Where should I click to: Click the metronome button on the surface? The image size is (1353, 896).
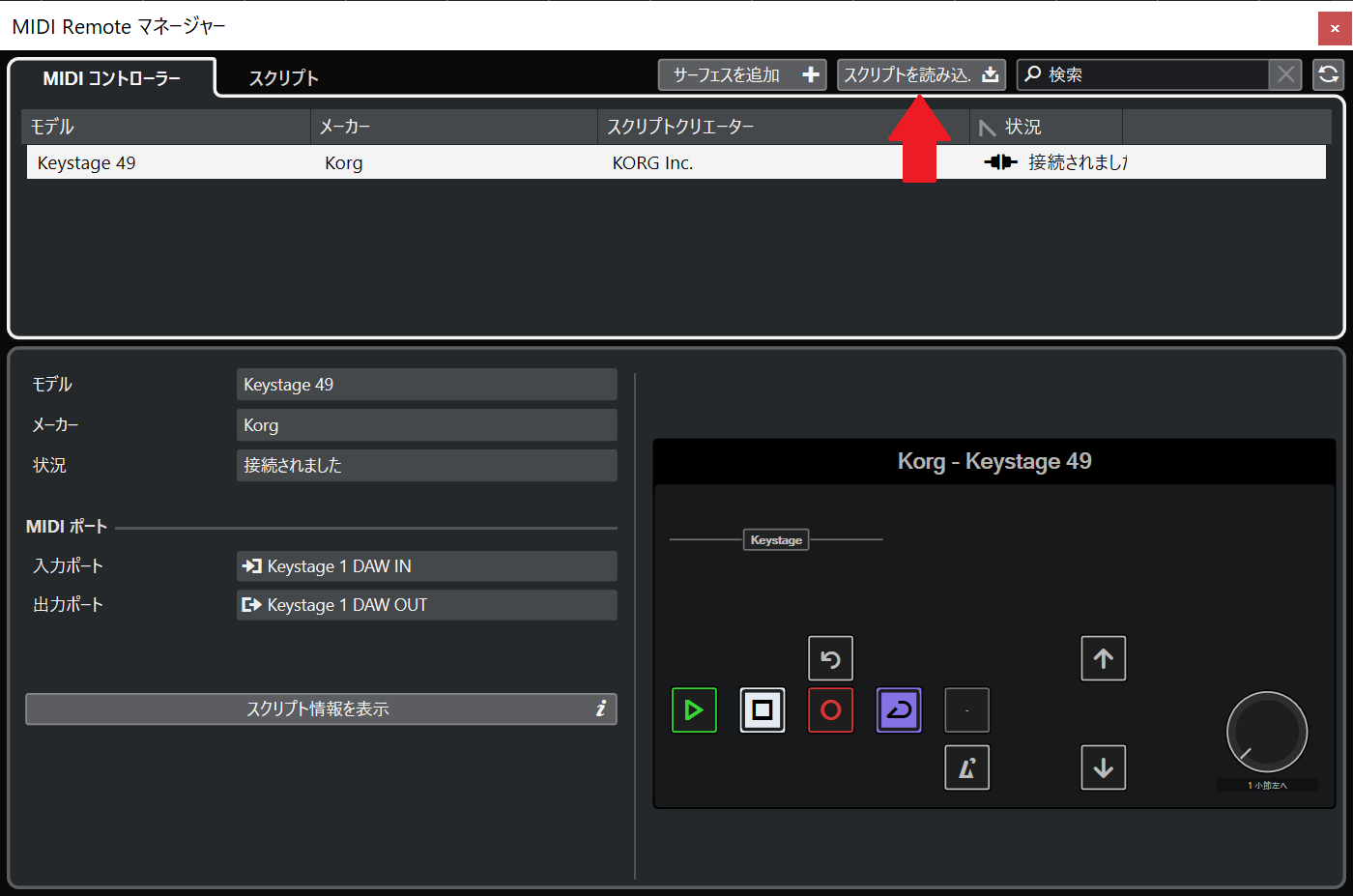[x=966, y=767]
